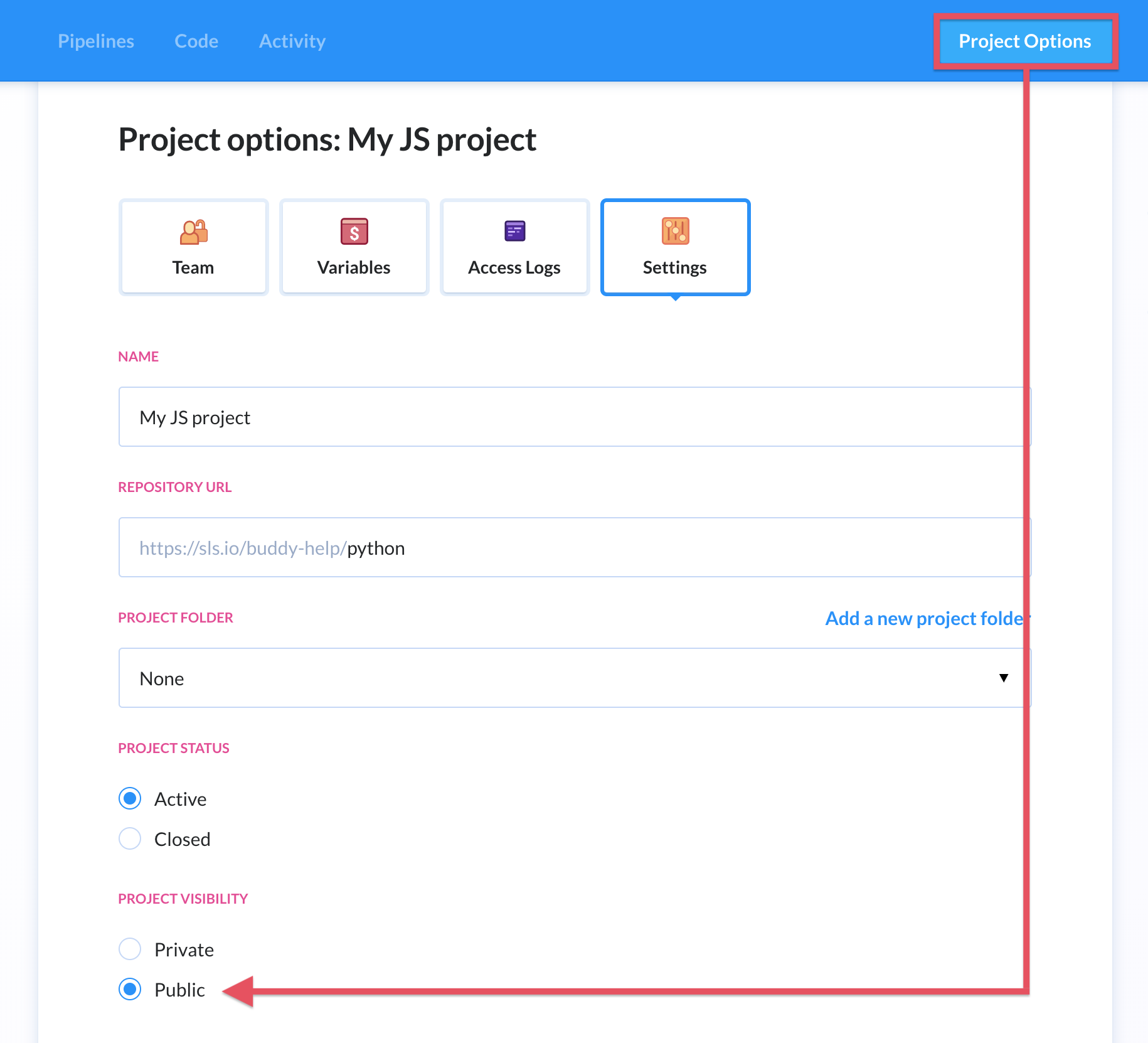This screenshot has width=1148, height=1043.
Task: Open the Access Logs tab
Action: pos(514,247)
